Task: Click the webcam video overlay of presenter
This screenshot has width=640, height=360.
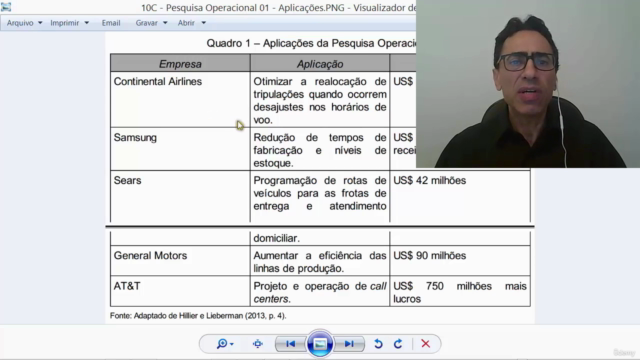Action: (x=528, y=84)
